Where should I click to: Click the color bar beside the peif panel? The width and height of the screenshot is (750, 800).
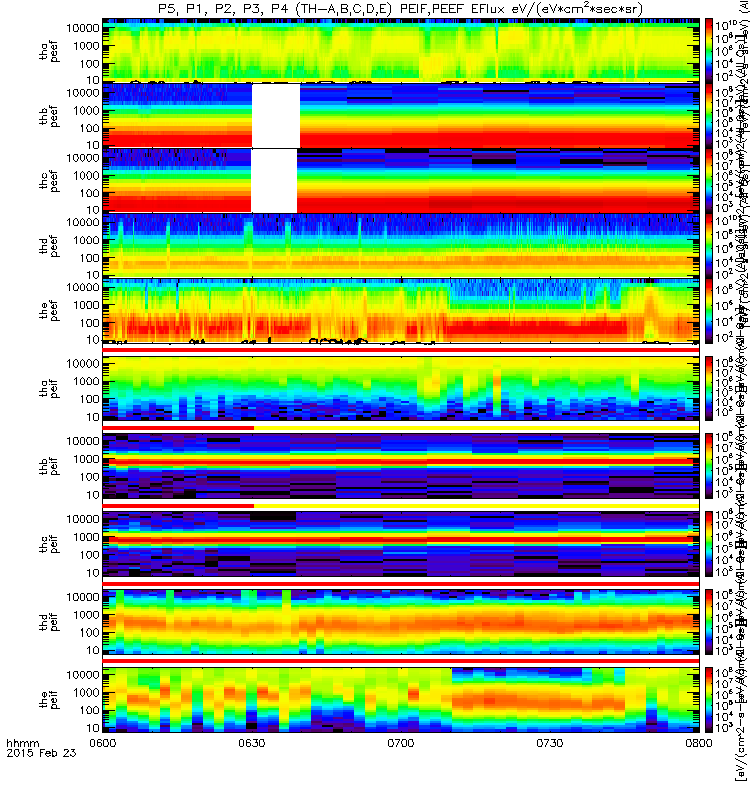click(x=709, y=699)
